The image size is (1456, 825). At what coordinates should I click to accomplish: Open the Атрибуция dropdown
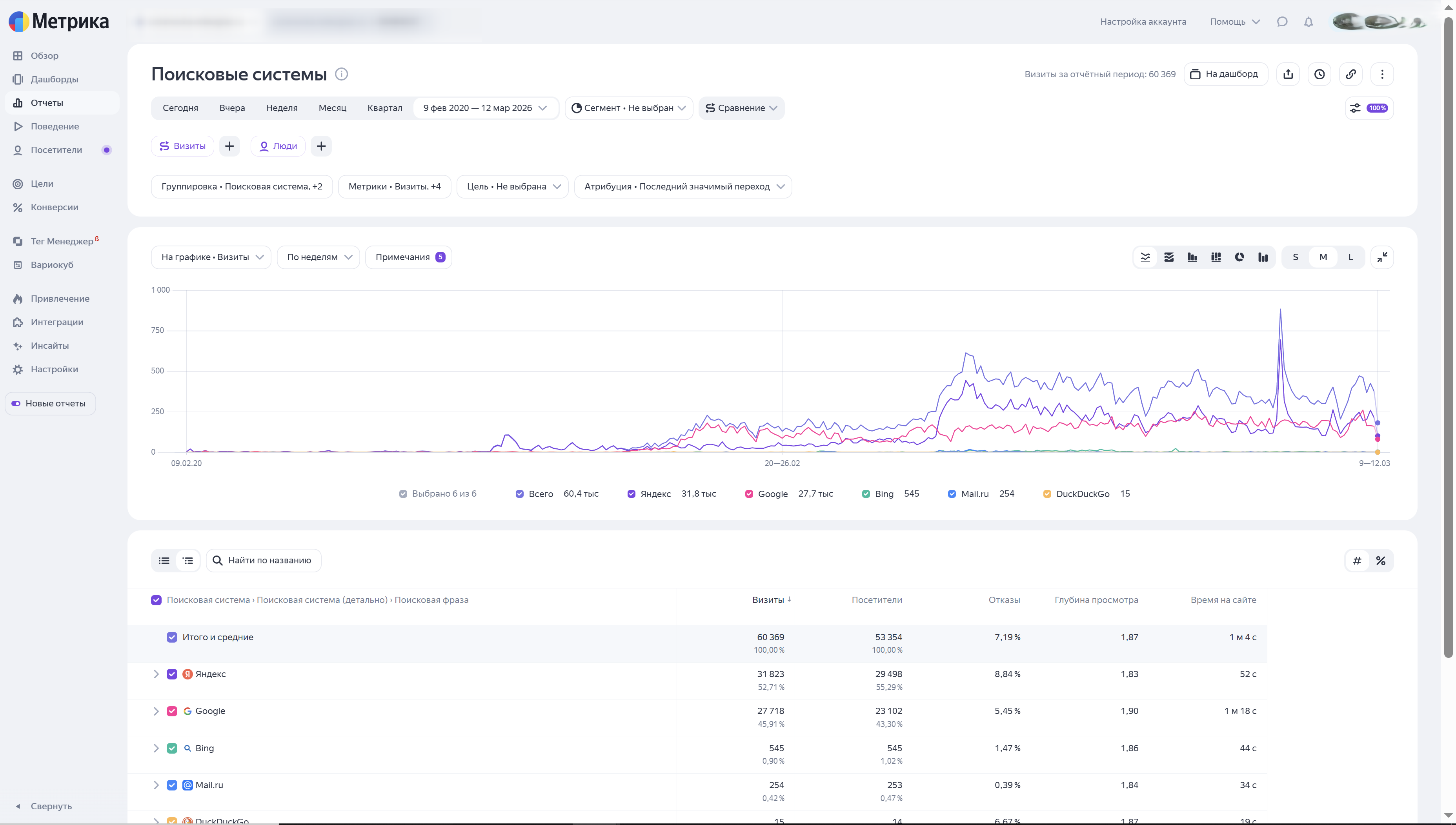pyautogui.click(x=683, y=186)
